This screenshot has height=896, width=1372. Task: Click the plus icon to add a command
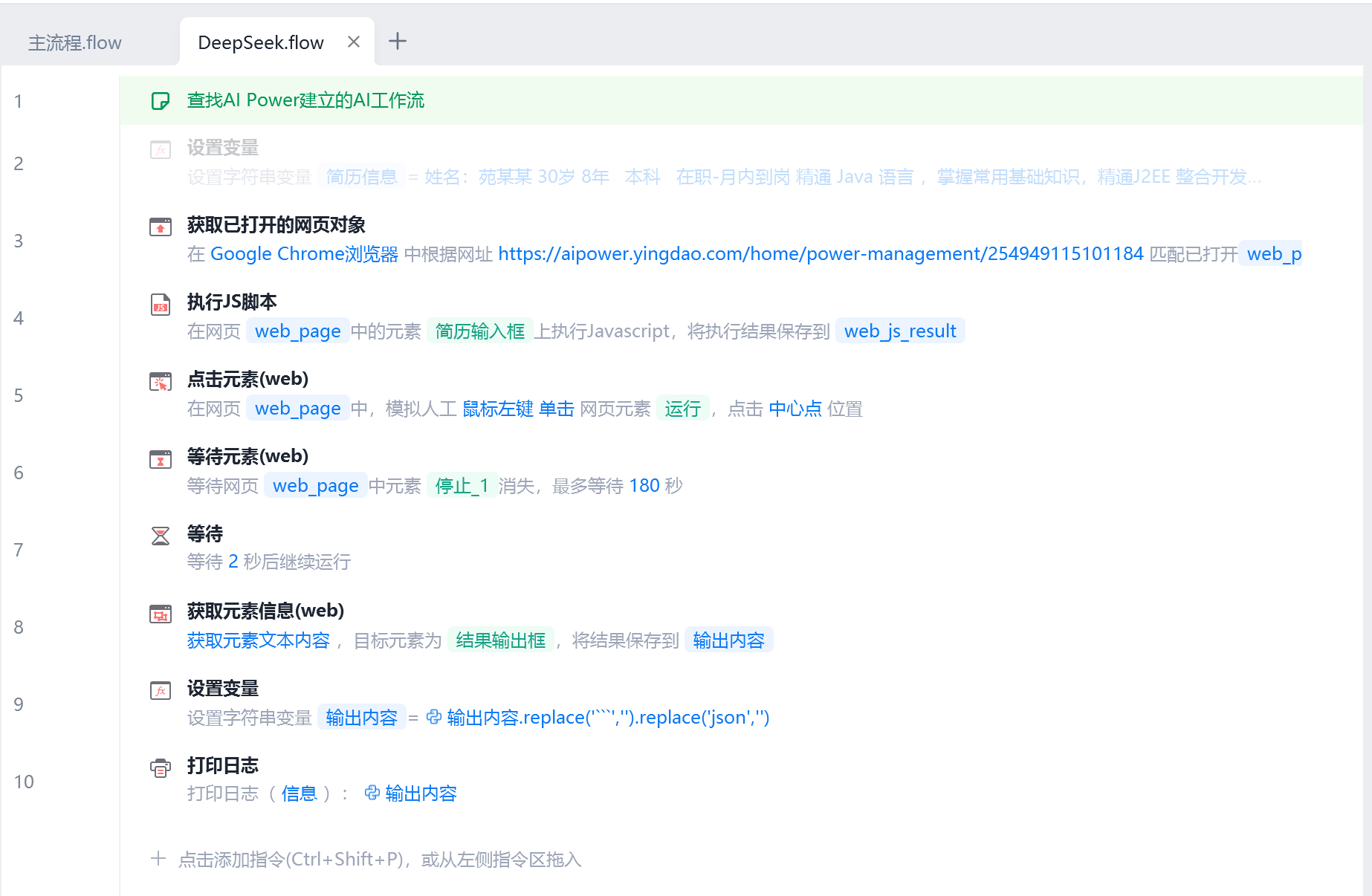(x=158, y=859)
